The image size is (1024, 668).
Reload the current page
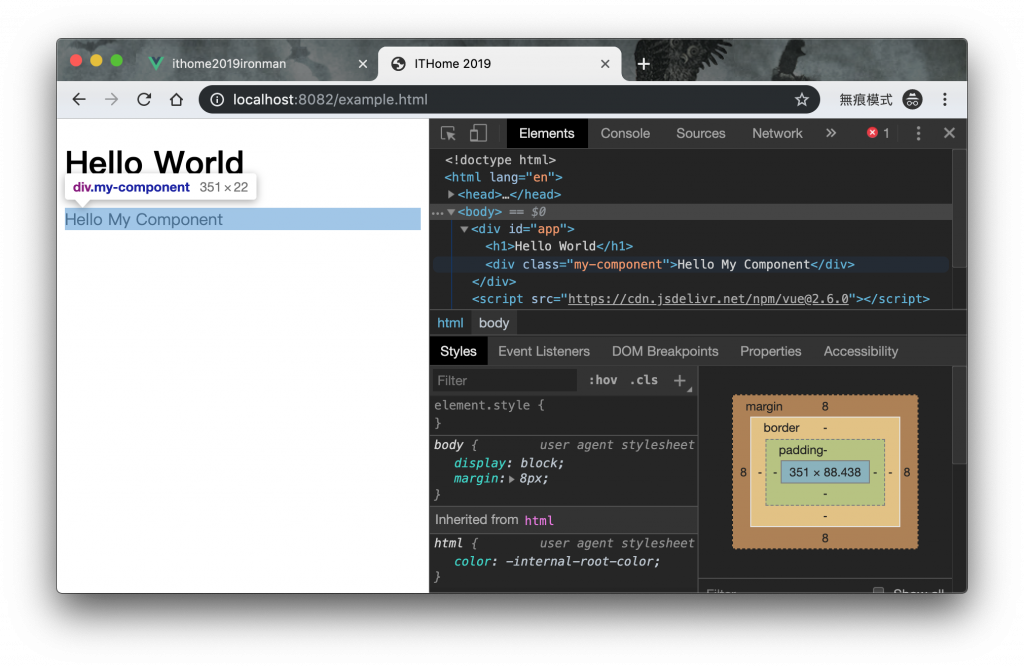[144, 99]
